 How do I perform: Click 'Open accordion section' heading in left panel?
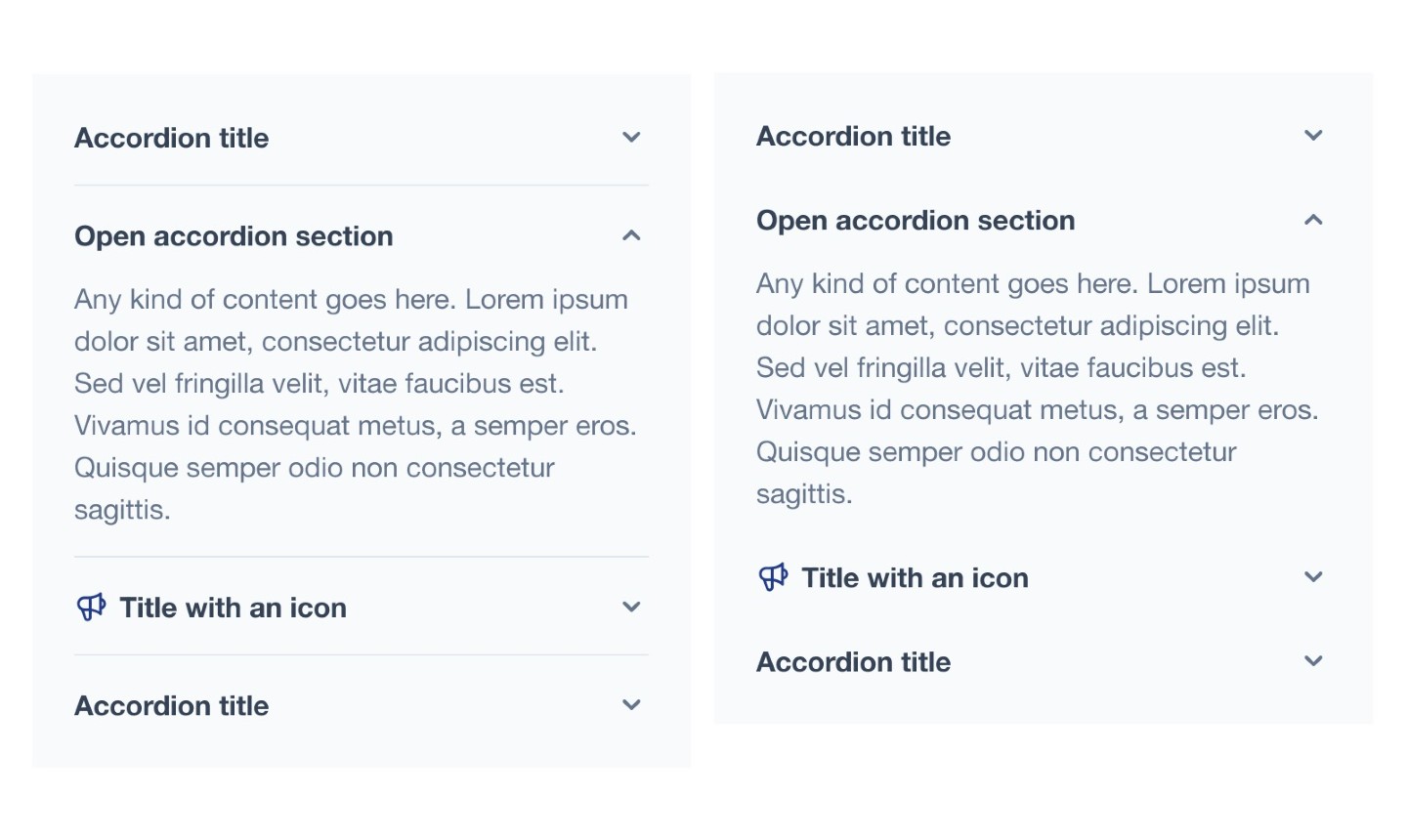234,236
